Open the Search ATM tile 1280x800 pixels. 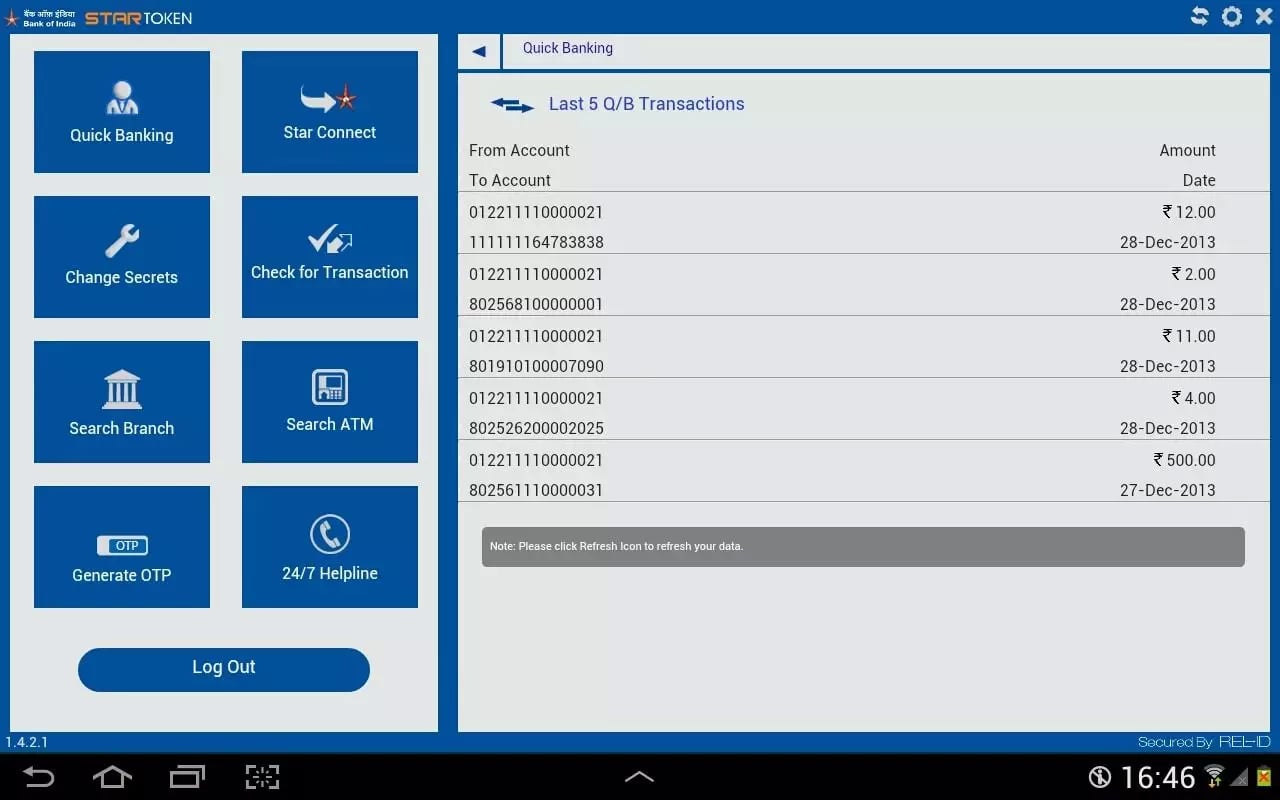point(330,402)
